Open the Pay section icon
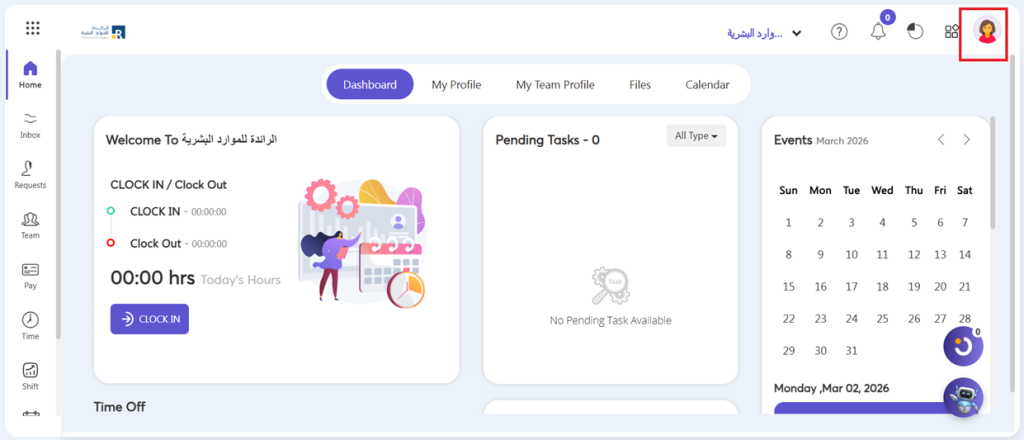1024x440 pixels. [30, 275]
